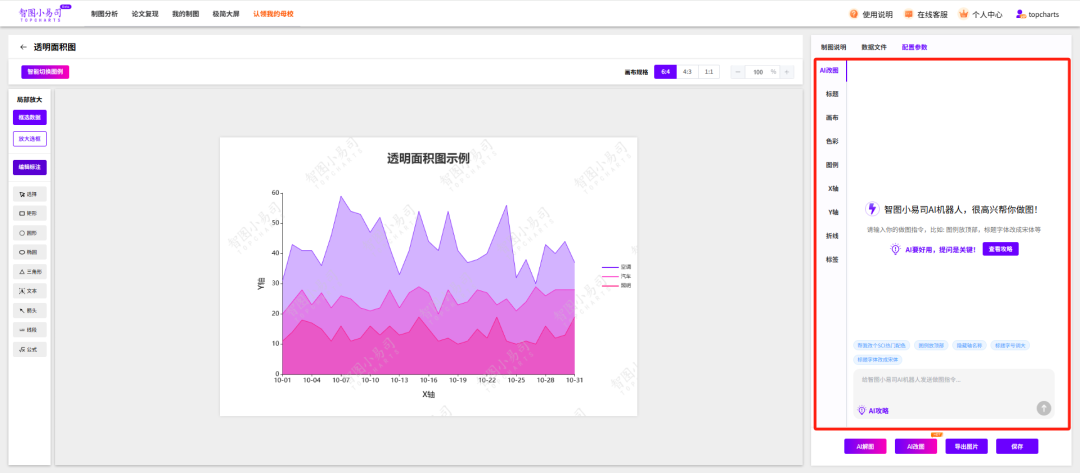Switch to the 数据文件 tab
This screenshot has width=1080, height=473.
[874, 48]
